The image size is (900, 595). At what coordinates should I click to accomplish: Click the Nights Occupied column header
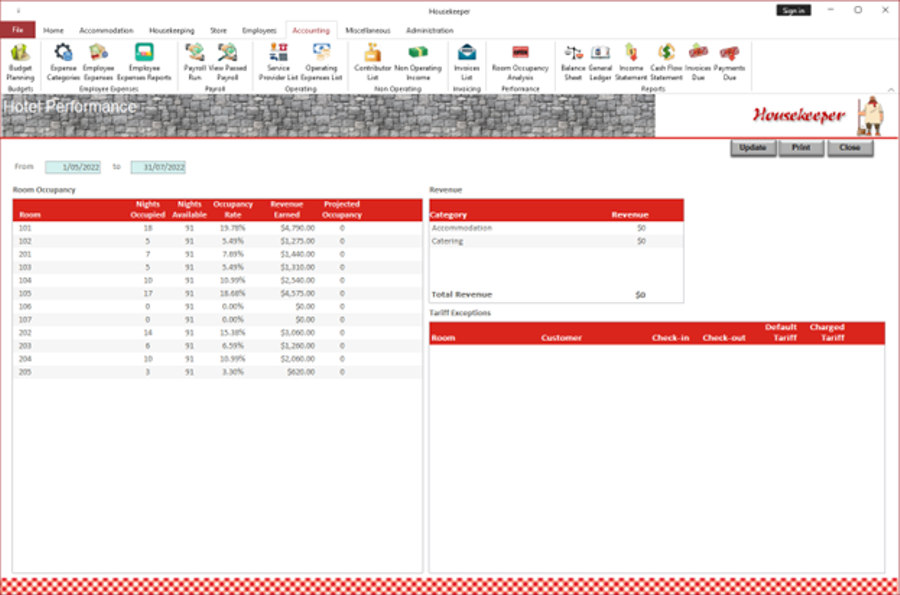point(148,209)
